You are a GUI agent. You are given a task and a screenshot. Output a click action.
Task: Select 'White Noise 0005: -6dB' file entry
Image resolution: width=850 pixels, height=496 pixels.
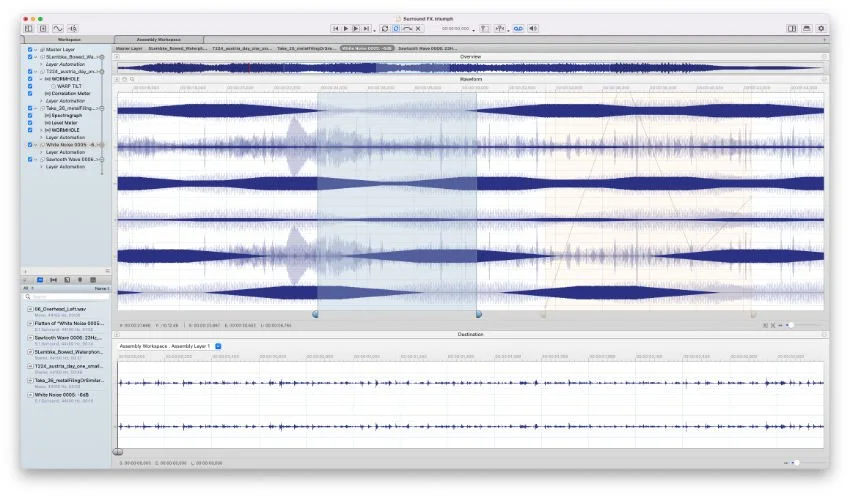(x=61, y=395)
